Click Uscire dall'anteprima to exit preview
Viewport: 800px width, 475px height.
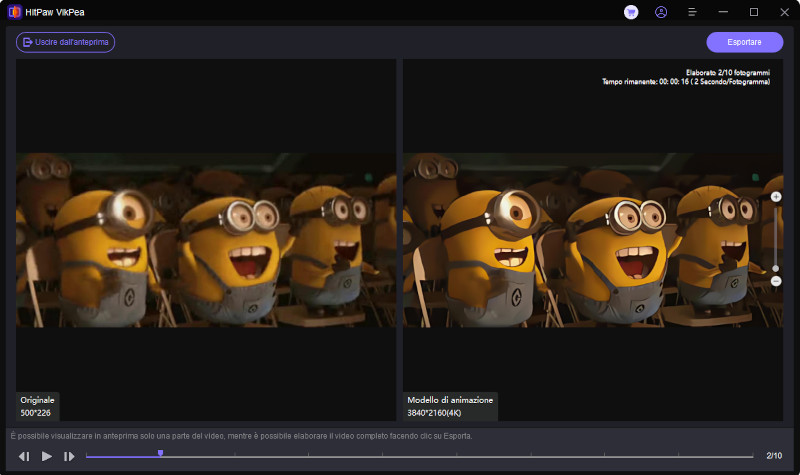(x=65, y=42)
